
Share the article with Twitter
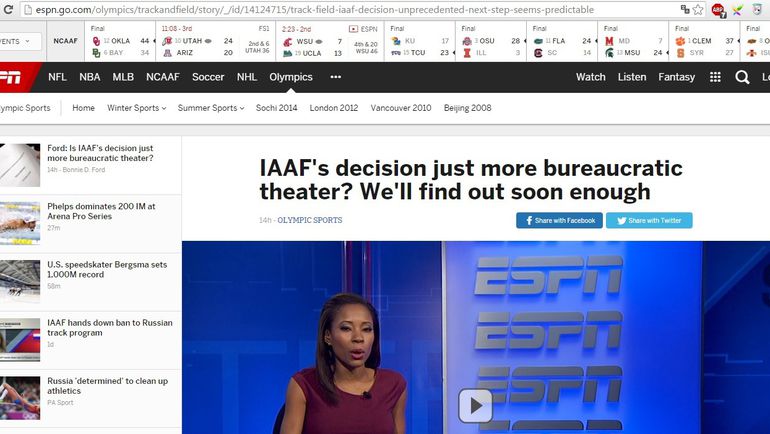click(648, 220)
